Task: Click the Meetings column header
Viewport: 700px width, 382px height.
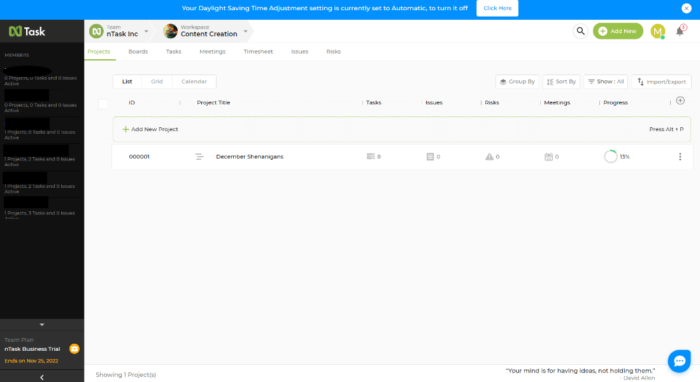Action: point(557,103)
